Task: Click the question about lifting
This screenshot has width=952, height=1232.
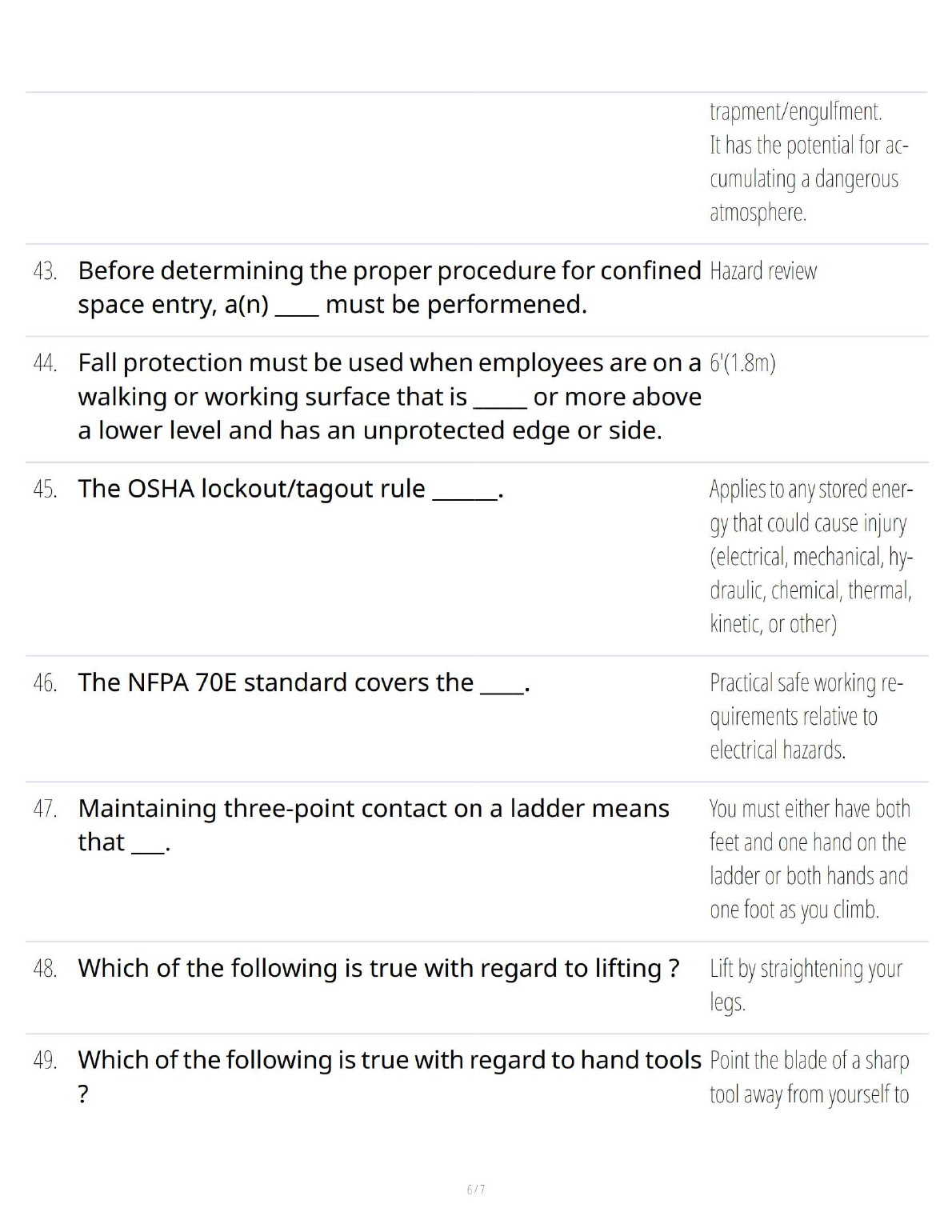Action: click(x=378, y=969)
